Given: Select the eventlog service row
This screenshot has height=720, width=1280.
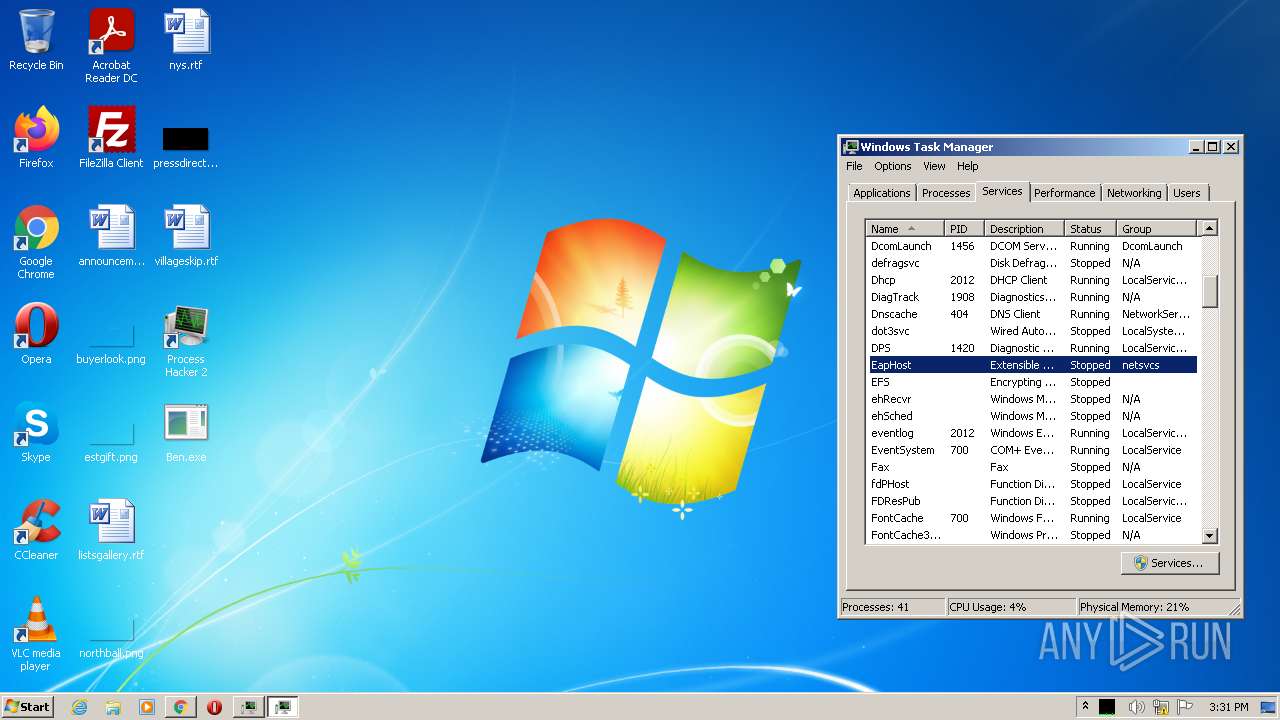Looking at the screenshot, I should pyautogui.click(x=1031, y=433).
